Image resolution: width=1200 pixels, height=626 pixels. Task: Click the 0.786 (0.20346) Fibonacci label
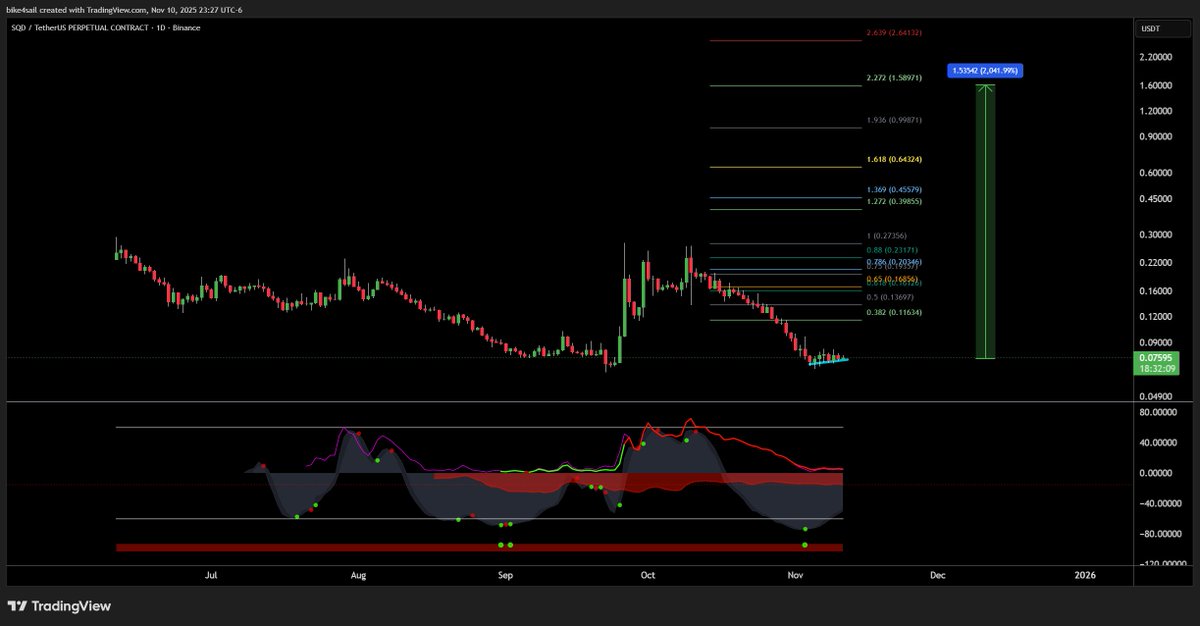(x=894, y=261)
